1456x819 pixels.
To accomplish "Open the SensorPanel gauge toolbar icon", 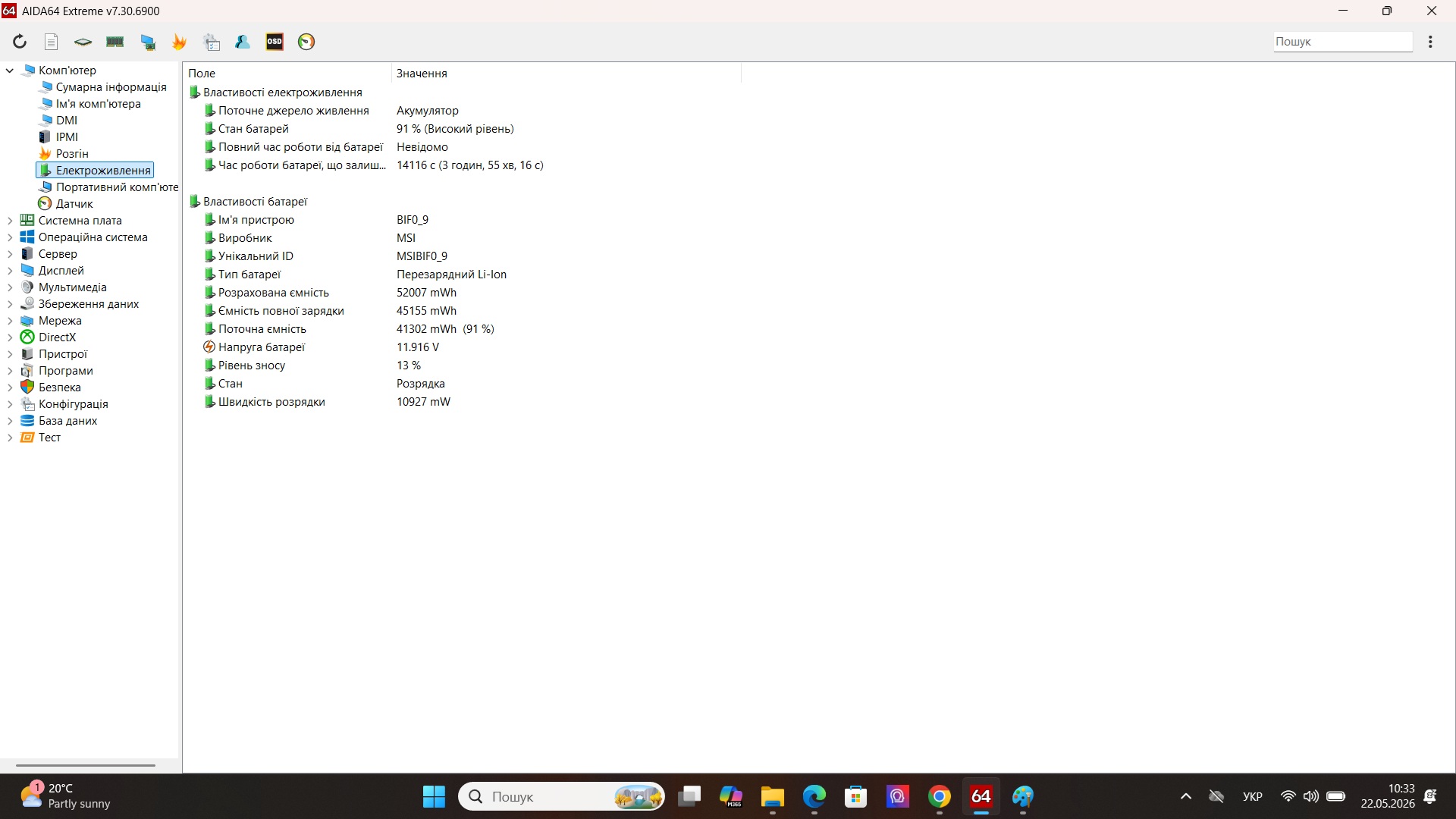I will click(x=306, y=42).
